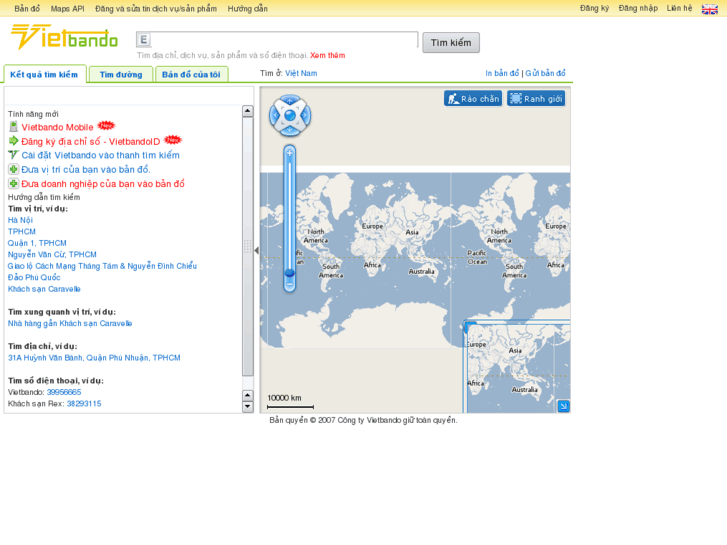Open Đưa doanh nghiệp của bạn vào bản đồ

tap(103, 184)
